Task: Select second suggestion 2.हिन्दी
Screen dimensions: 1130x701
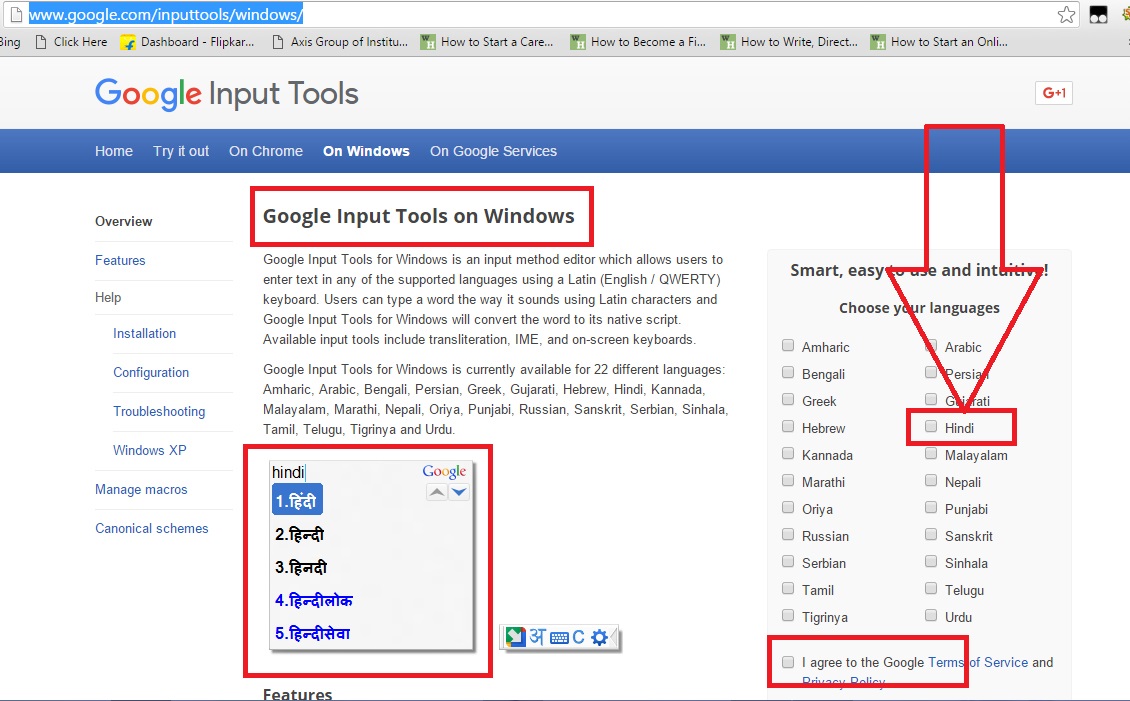Action: [299, 534]
